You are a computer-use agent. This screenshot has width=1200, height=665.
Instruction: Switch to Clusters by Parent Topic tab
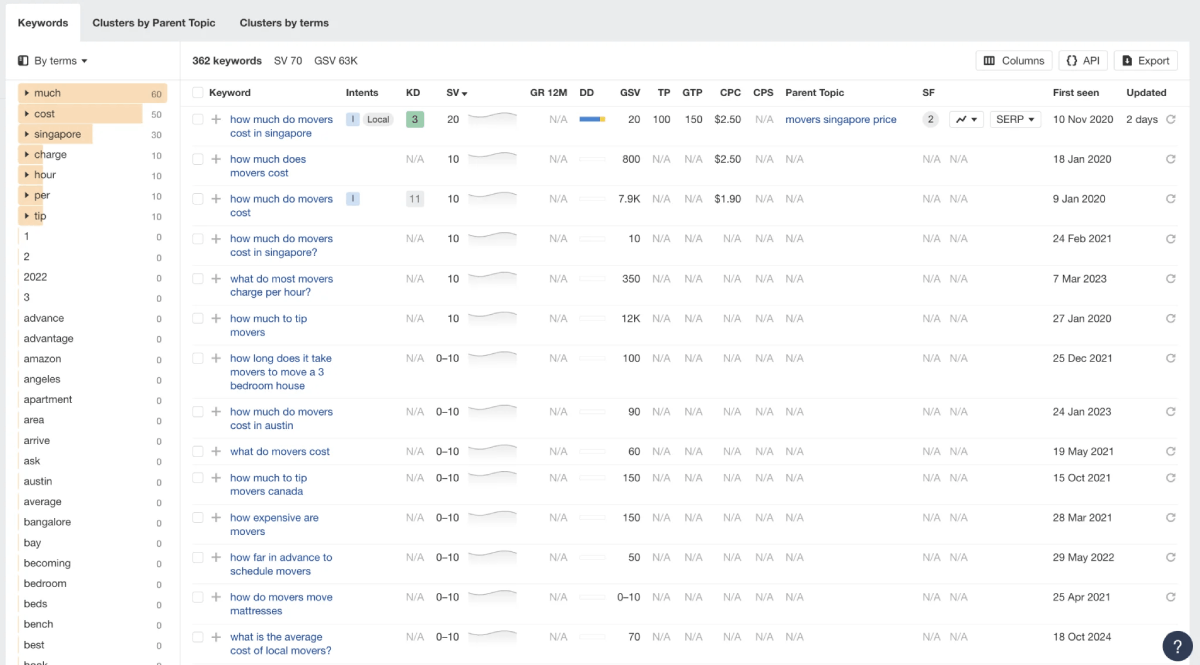(153, 22)
